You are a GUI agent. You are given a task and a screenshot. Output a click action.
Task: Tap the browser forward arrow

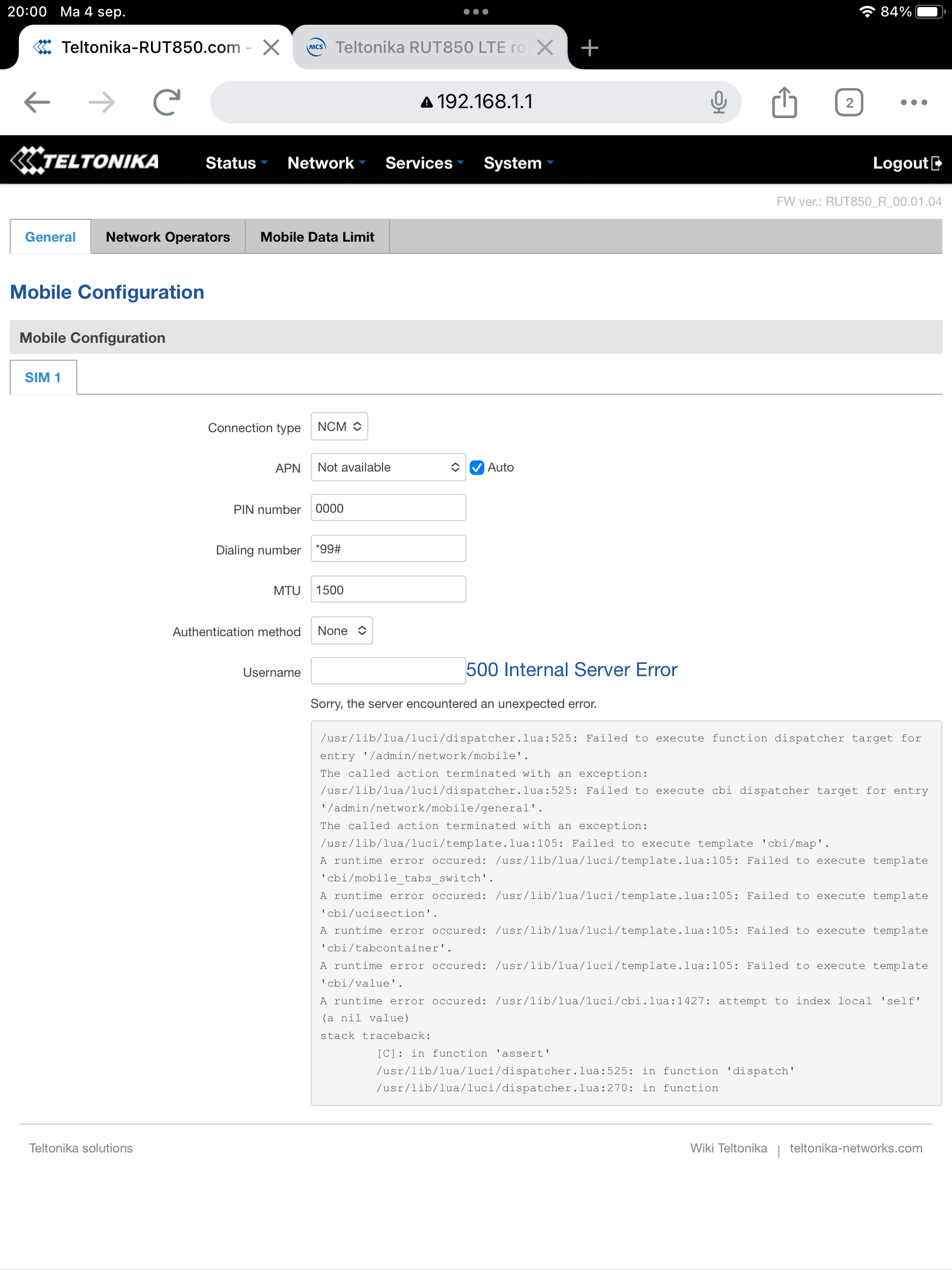[102, 102]
